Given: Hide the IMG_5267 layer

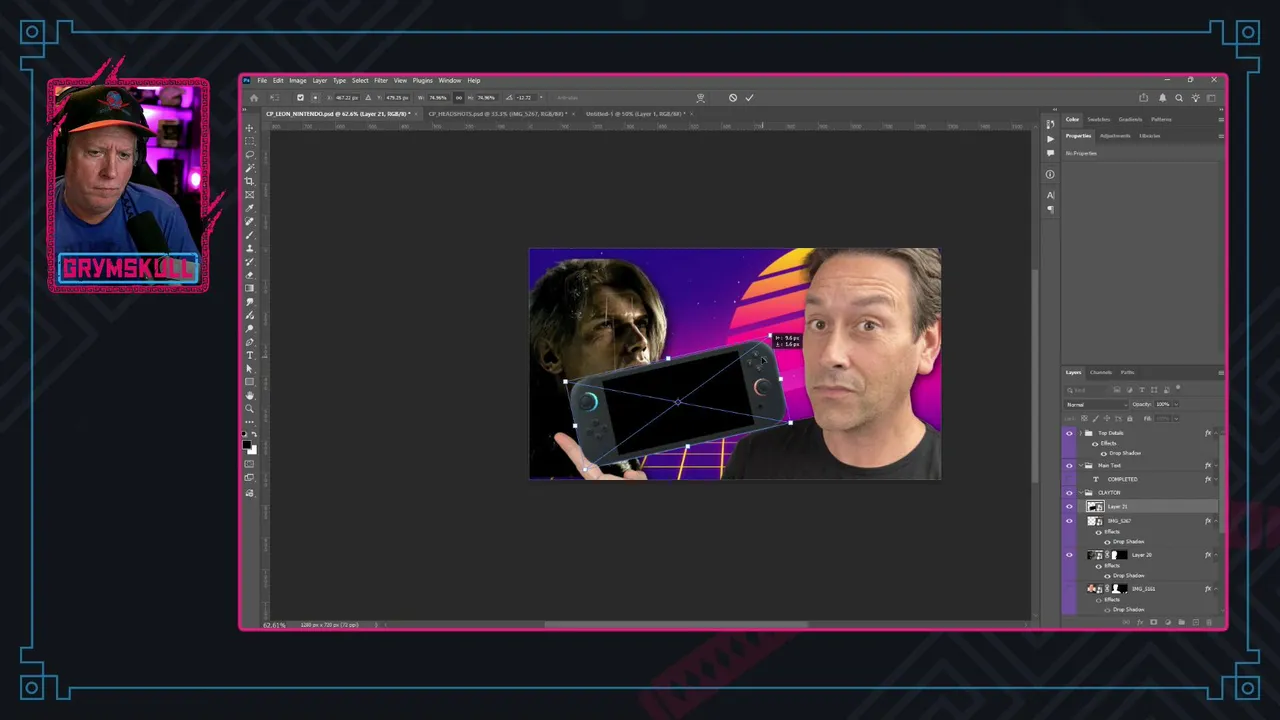Looking at the screenshot, I should pyautogui.click(x=1070, y=521).
